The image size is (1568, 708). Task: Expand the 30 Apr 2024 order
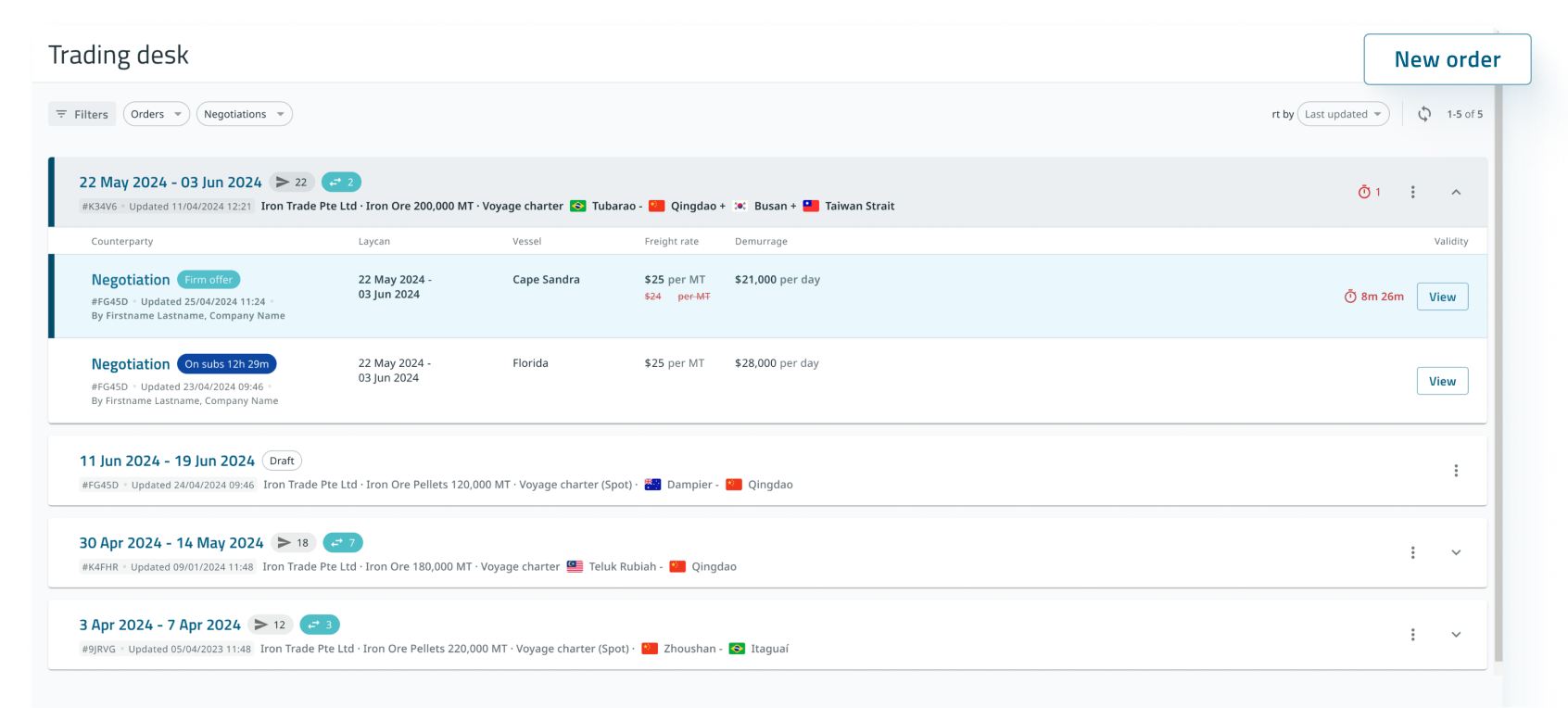coord(1456,552)
